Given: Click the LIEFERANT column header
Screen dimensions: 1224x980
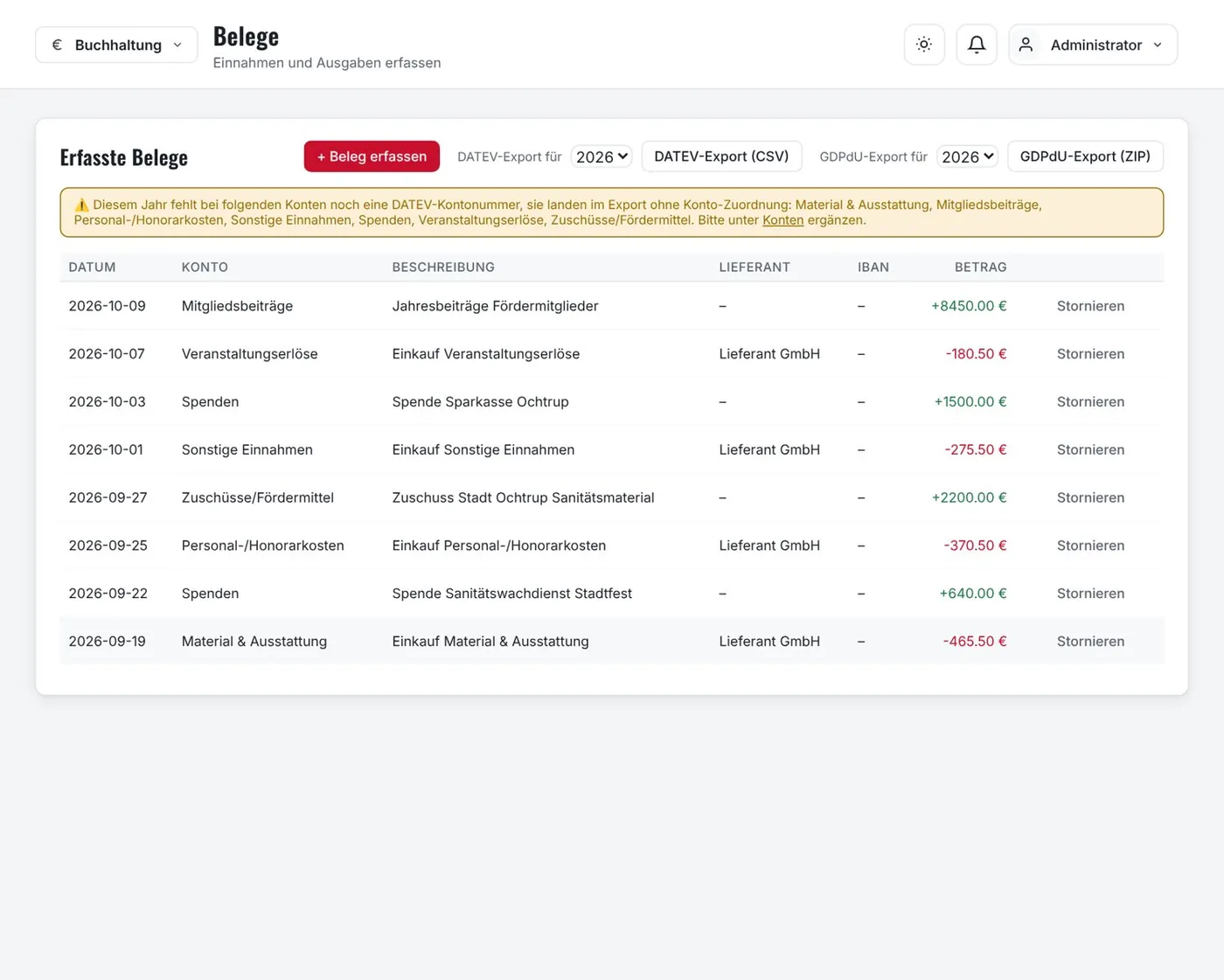Looking at the screenshot, I should (x=755, y=268).
